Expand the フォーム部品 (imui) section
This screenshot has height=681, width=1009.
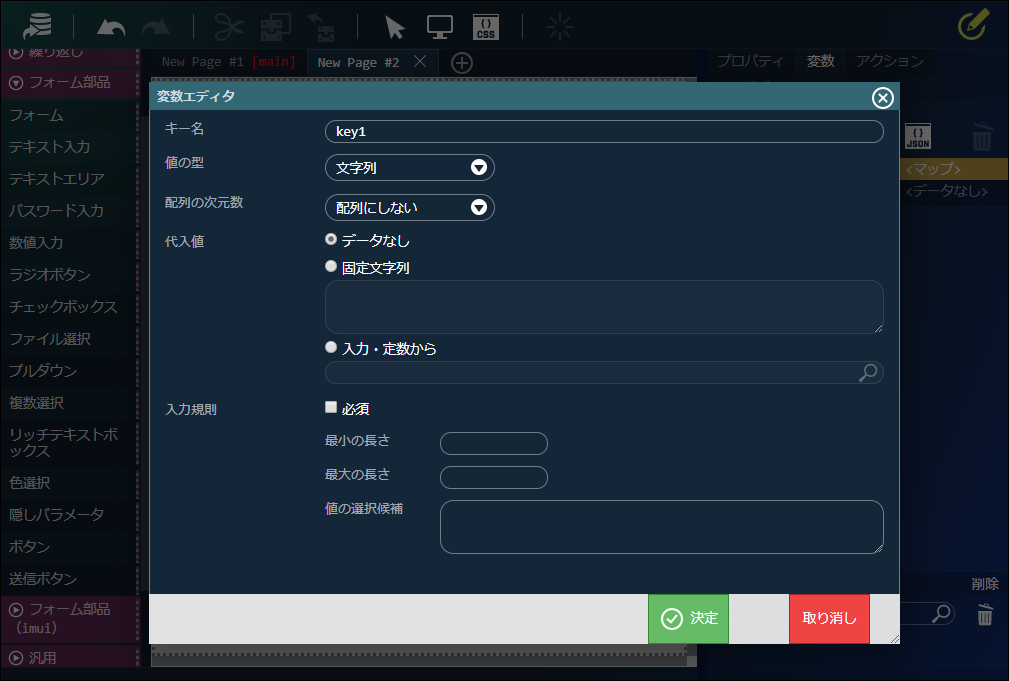(69, 618)
